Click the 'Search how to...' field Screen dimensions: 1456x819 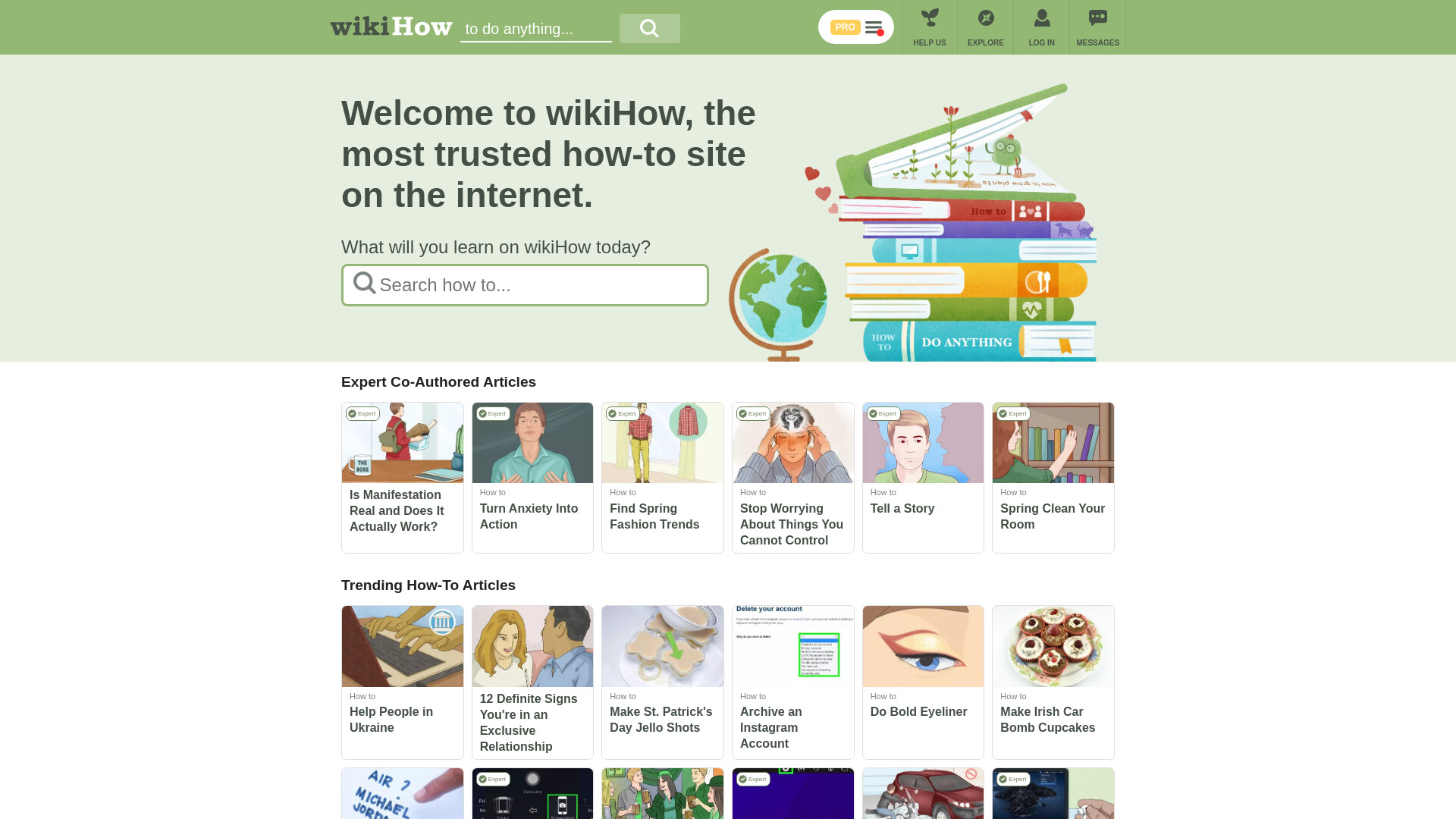pyautogui.click(x=525, y=285)
